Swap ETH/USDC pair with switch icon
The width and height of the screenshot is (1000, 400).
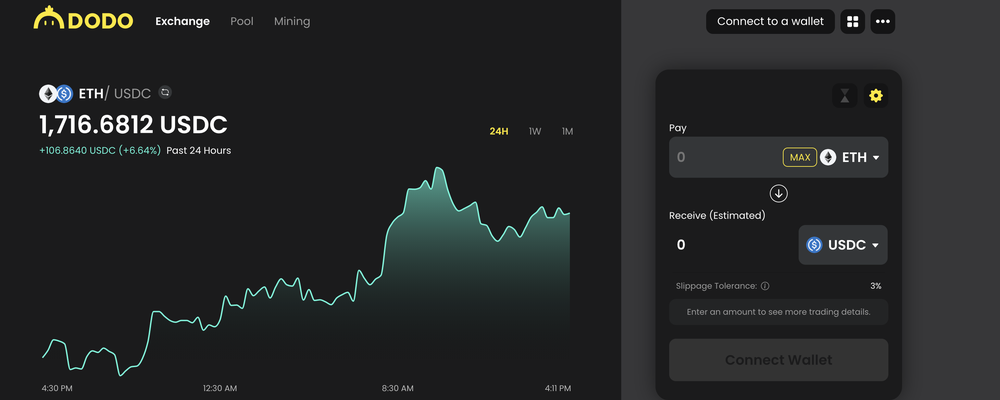165,93
